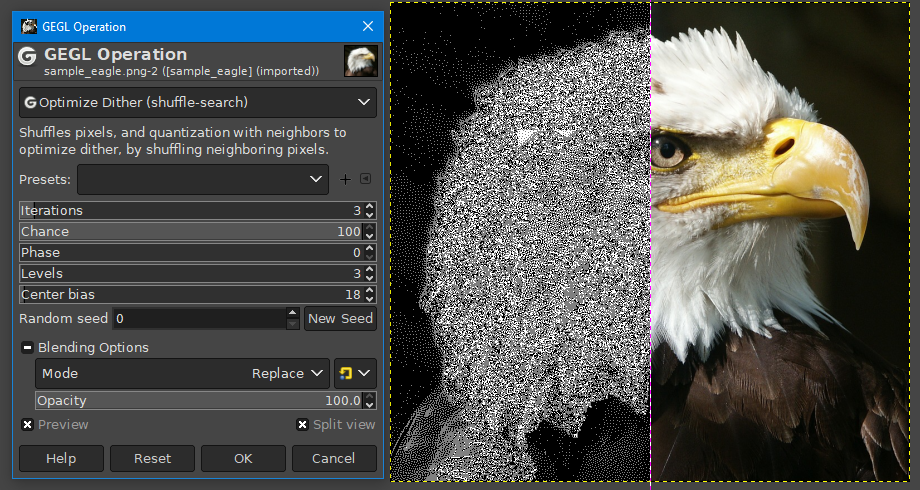Increase the Levels value with up arrow
This screenshot has height=490, width=920.
[370, 269]
